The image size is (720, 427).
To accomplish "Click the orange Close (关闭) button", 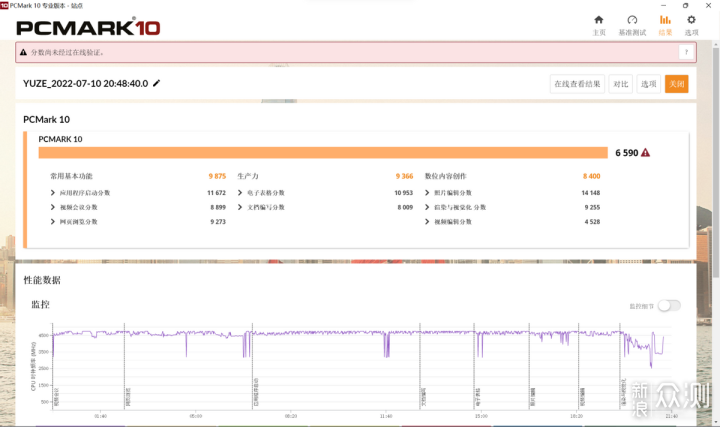I will [676, 84].
